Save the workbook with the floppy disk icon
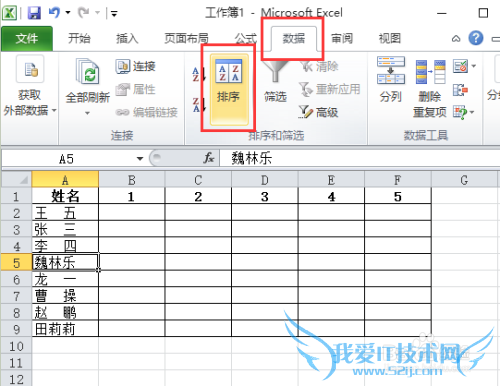The width and height of the screenshot is (500, 386). click(x=34, y=13)
